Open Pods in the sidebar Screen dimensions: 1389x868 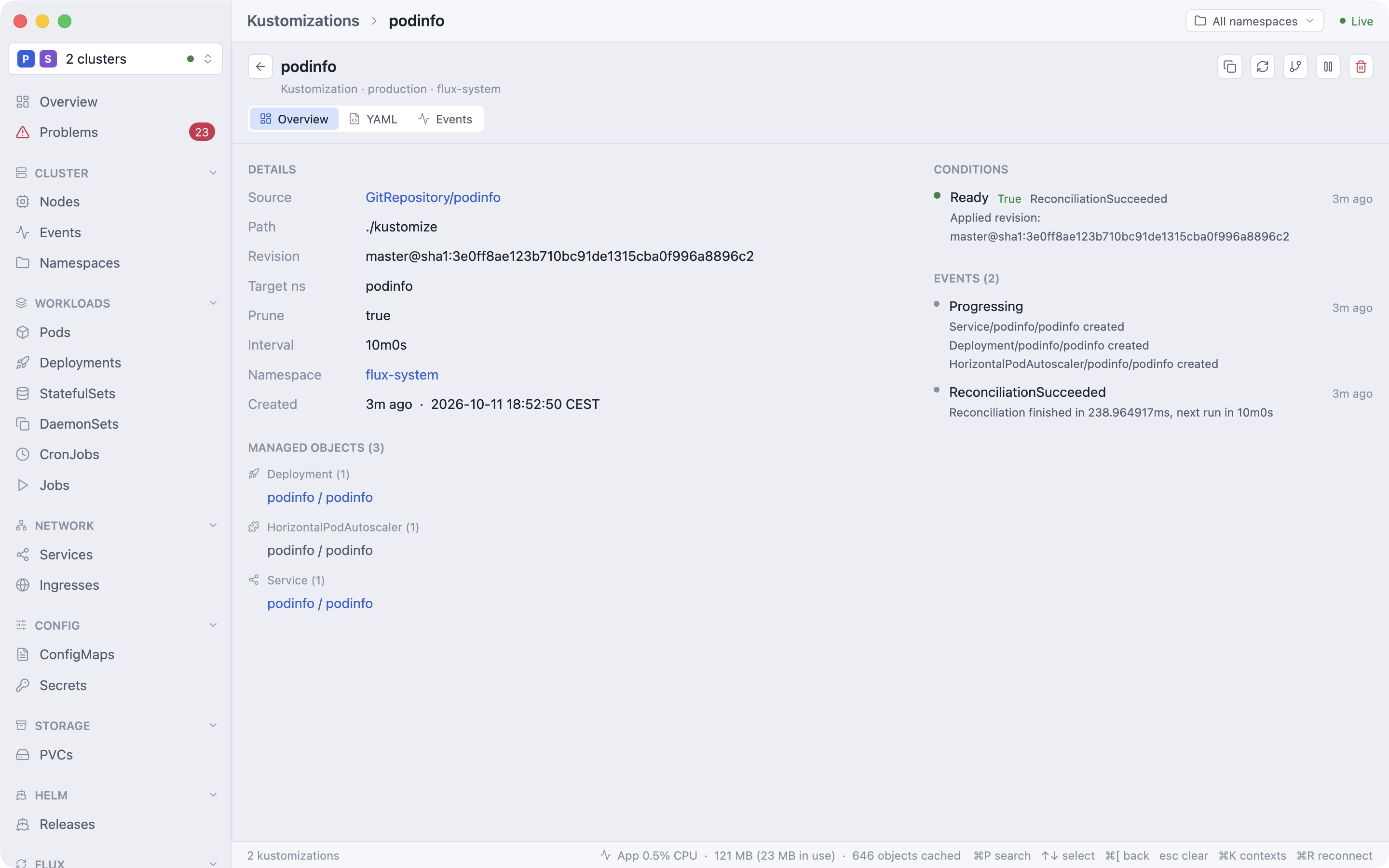click(115, 332)
